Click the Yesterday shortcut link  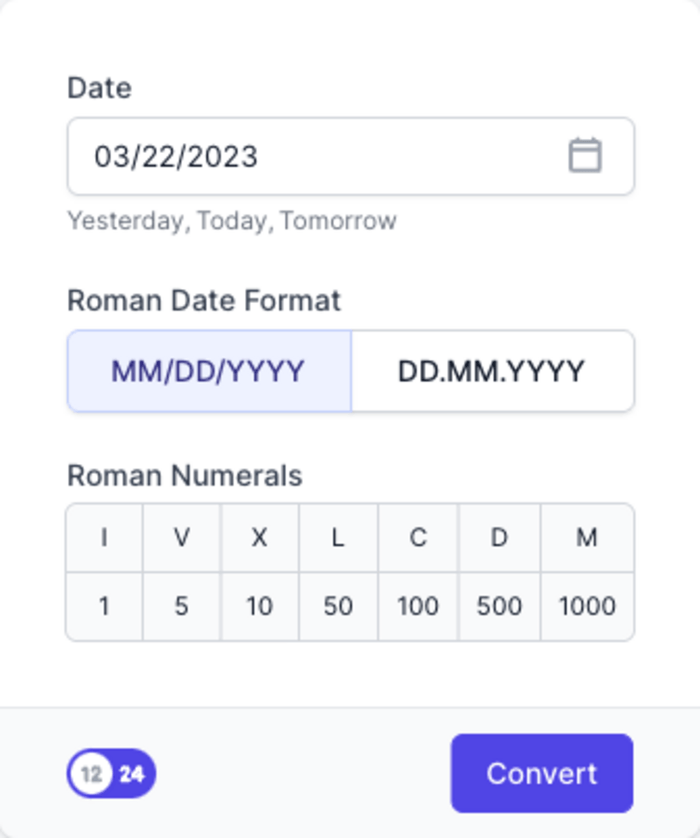point(126,221)
